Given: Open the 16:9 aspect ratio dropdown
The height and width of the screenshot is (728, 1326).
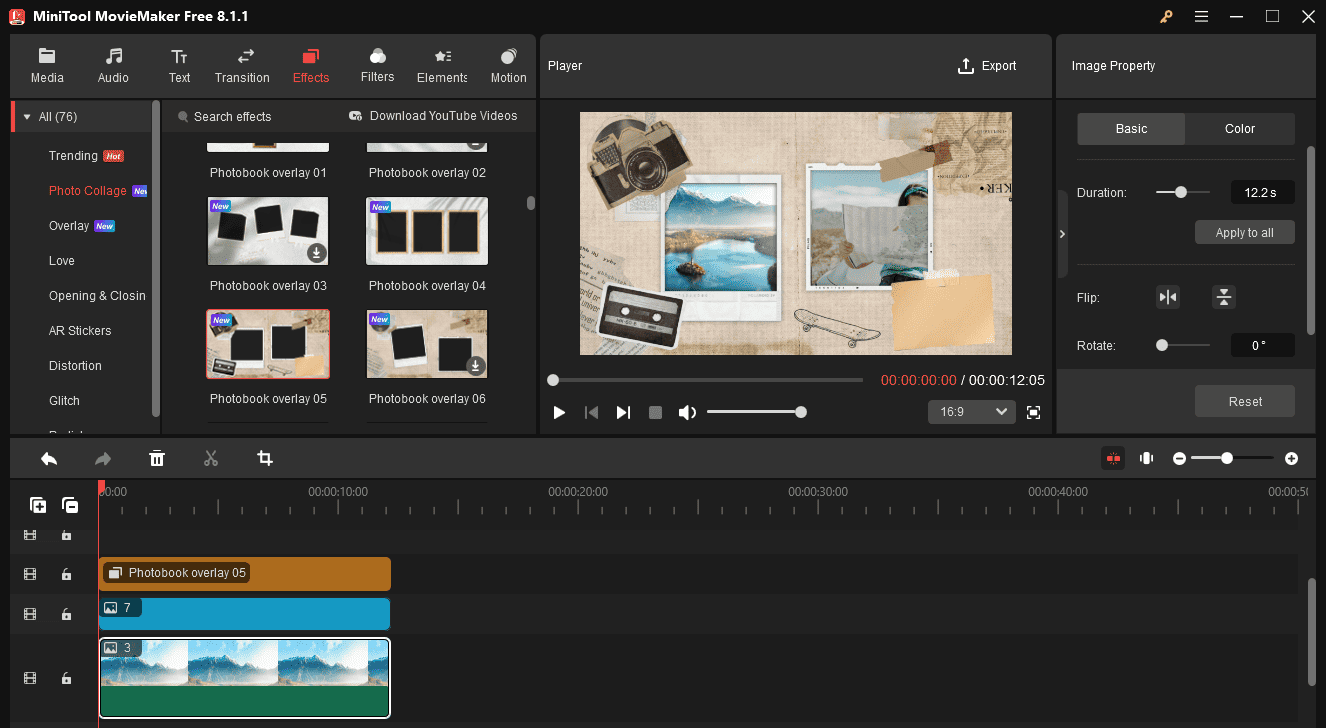Looking at the screenshot, I should [972, 412].
